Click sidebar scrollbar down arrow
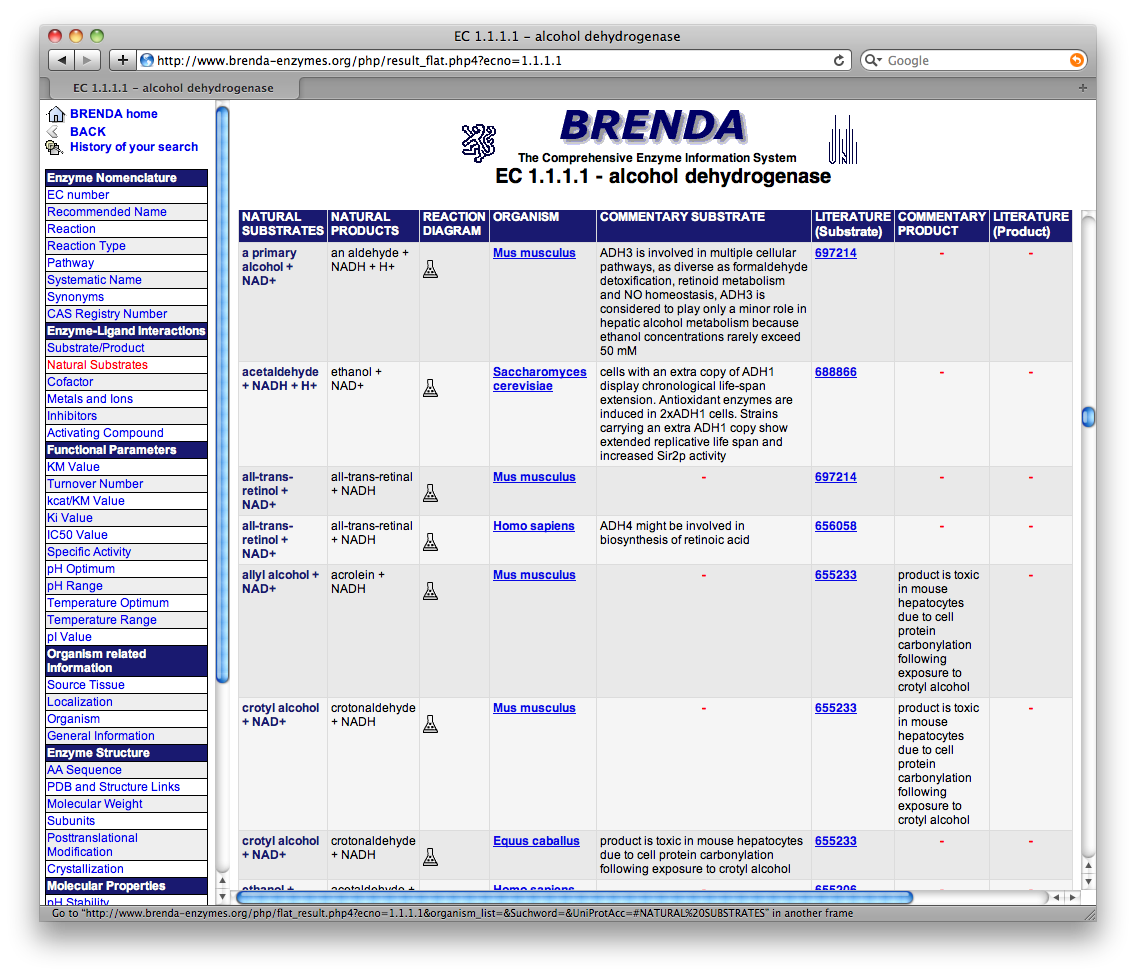1136x976 pixels. [x=222, y=896]
